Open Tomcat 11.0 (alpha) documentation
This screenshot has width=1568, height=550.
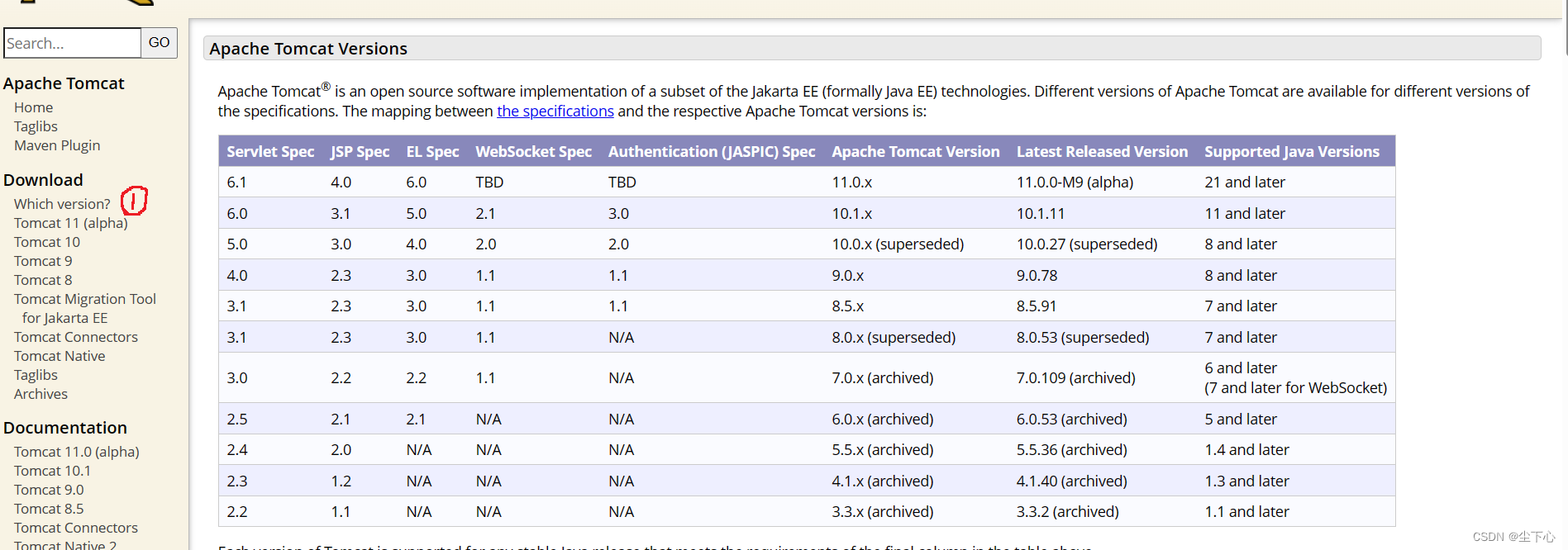point(77,452)
